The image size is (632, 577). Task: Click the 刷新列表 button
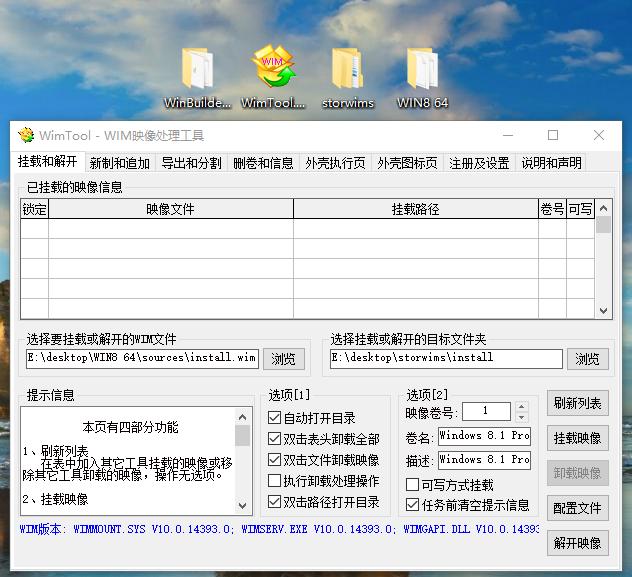[x=578, y=403]
